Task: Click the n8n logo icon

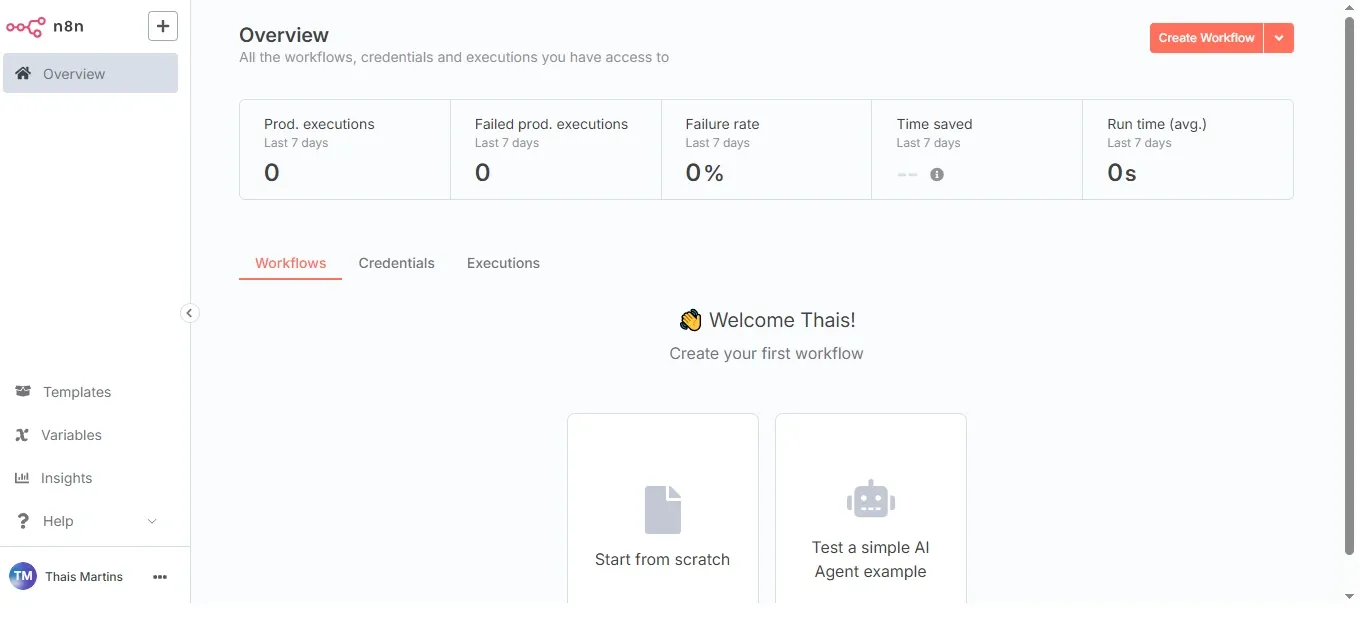Action: point(25,27)
